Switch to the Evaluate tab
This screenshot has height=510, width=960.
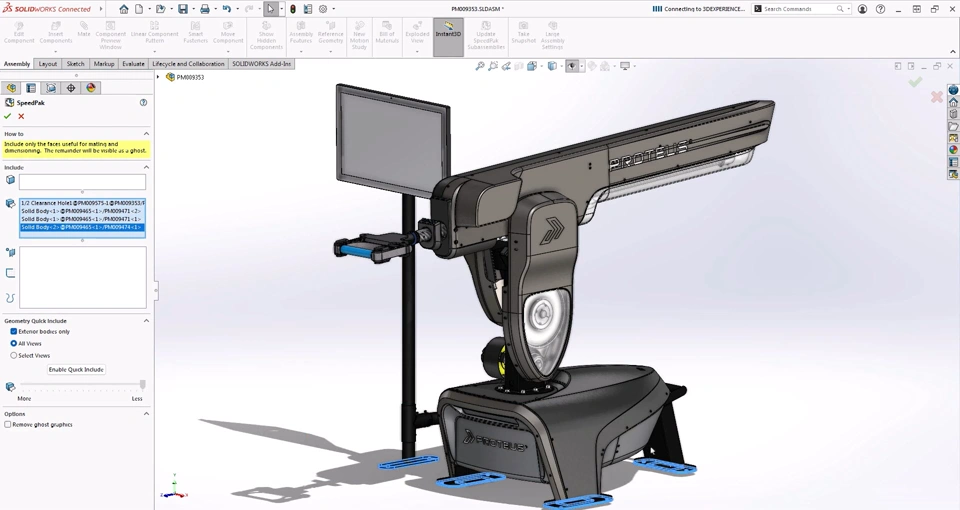133,64
